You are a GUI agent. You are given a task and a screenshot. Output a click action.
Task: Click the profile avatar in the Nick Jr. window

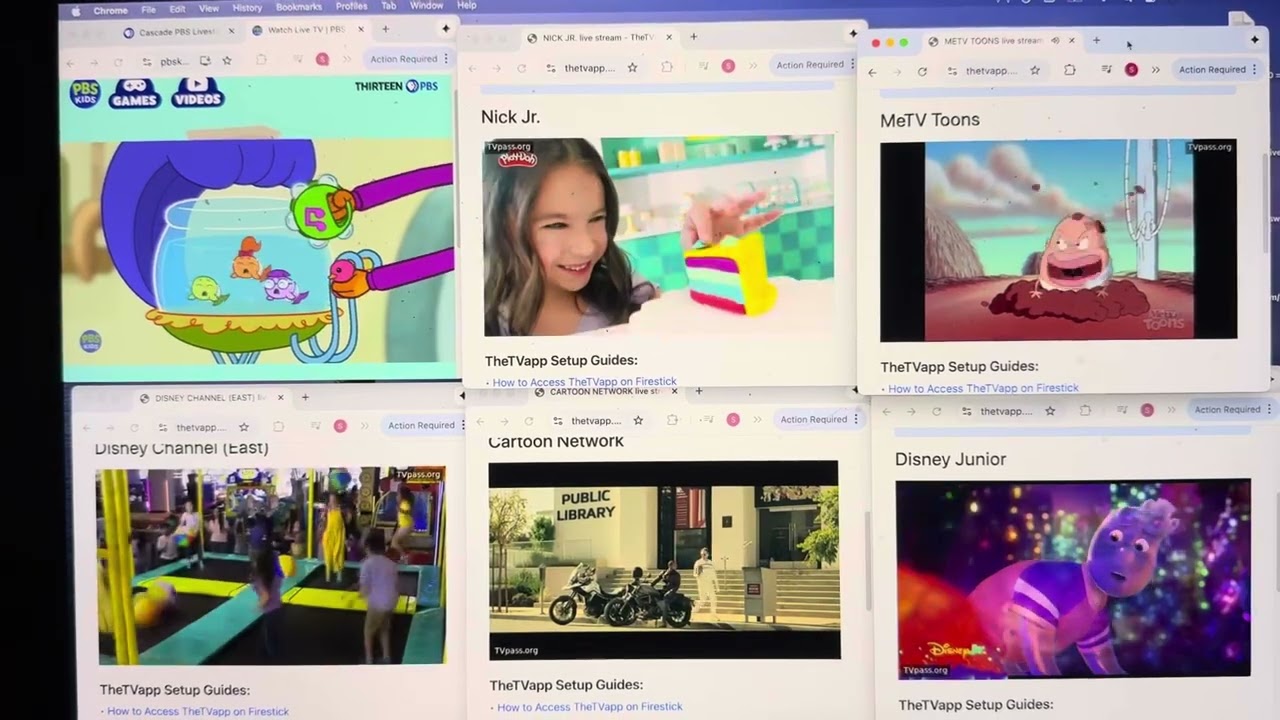pos(728,66)
